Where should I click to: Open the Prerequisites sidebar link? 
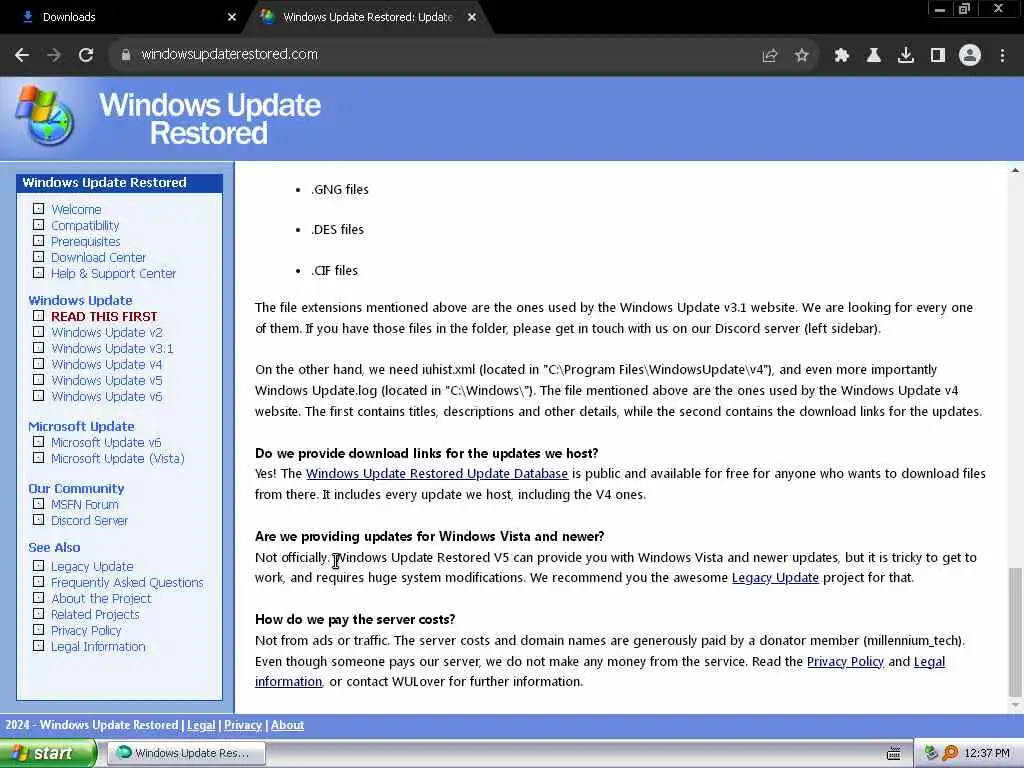click(x=86, y=242)
